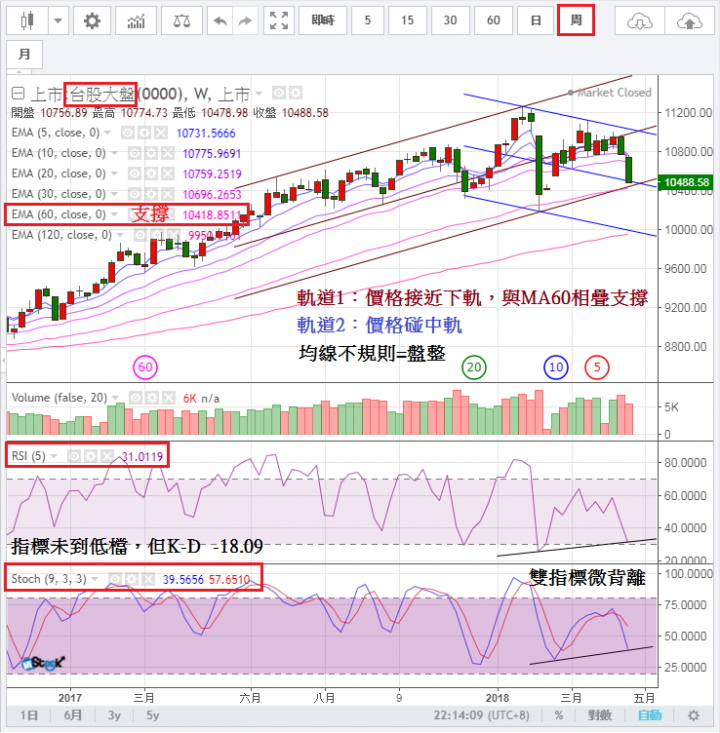This screenshot has width=720, height=733.
Task: Open the indicators panel icon
Action: coord(136,21)
